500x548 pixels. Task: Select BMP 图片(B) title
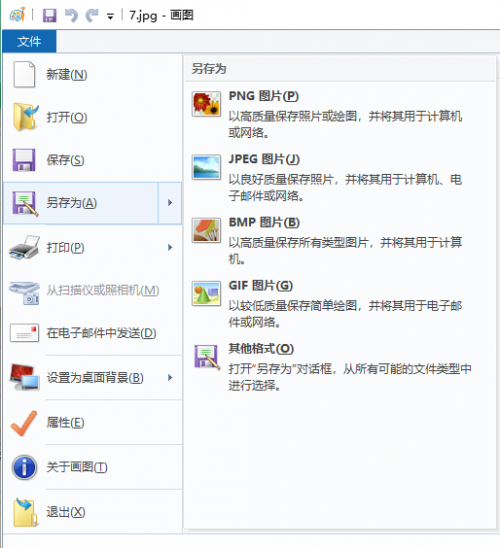264,222
